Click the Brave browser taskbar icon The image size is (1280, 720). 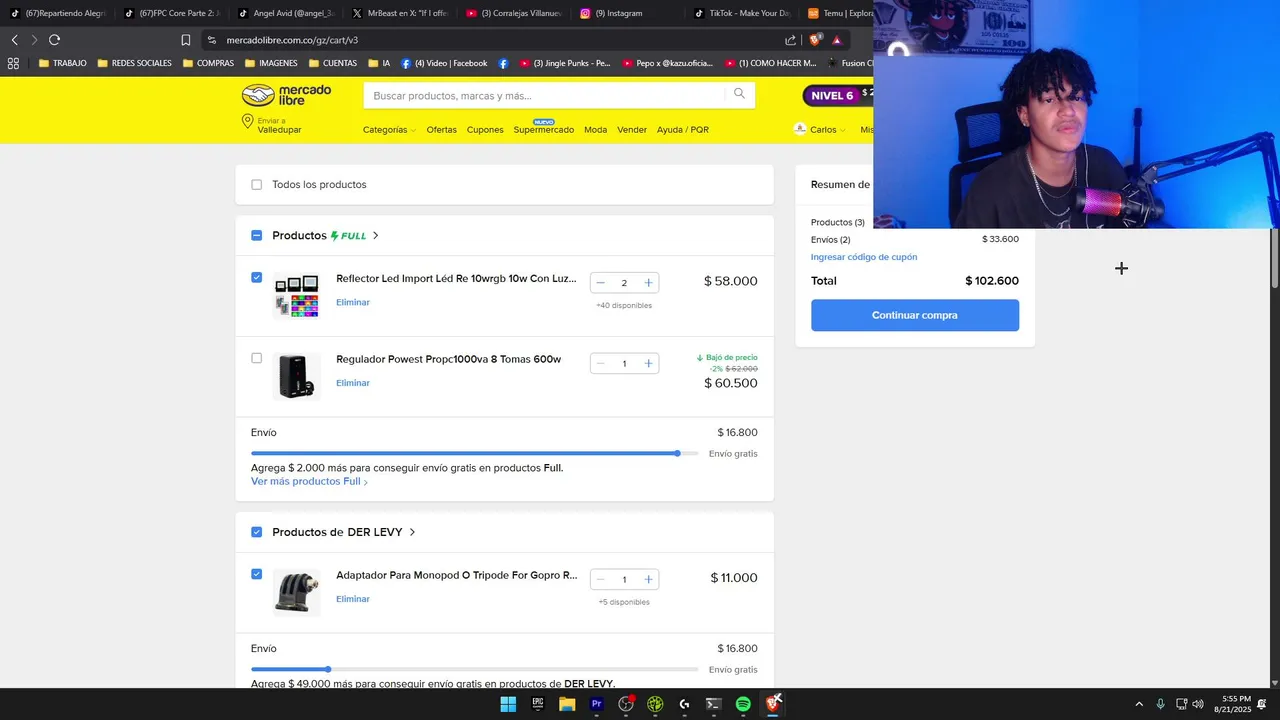(773, 704)
